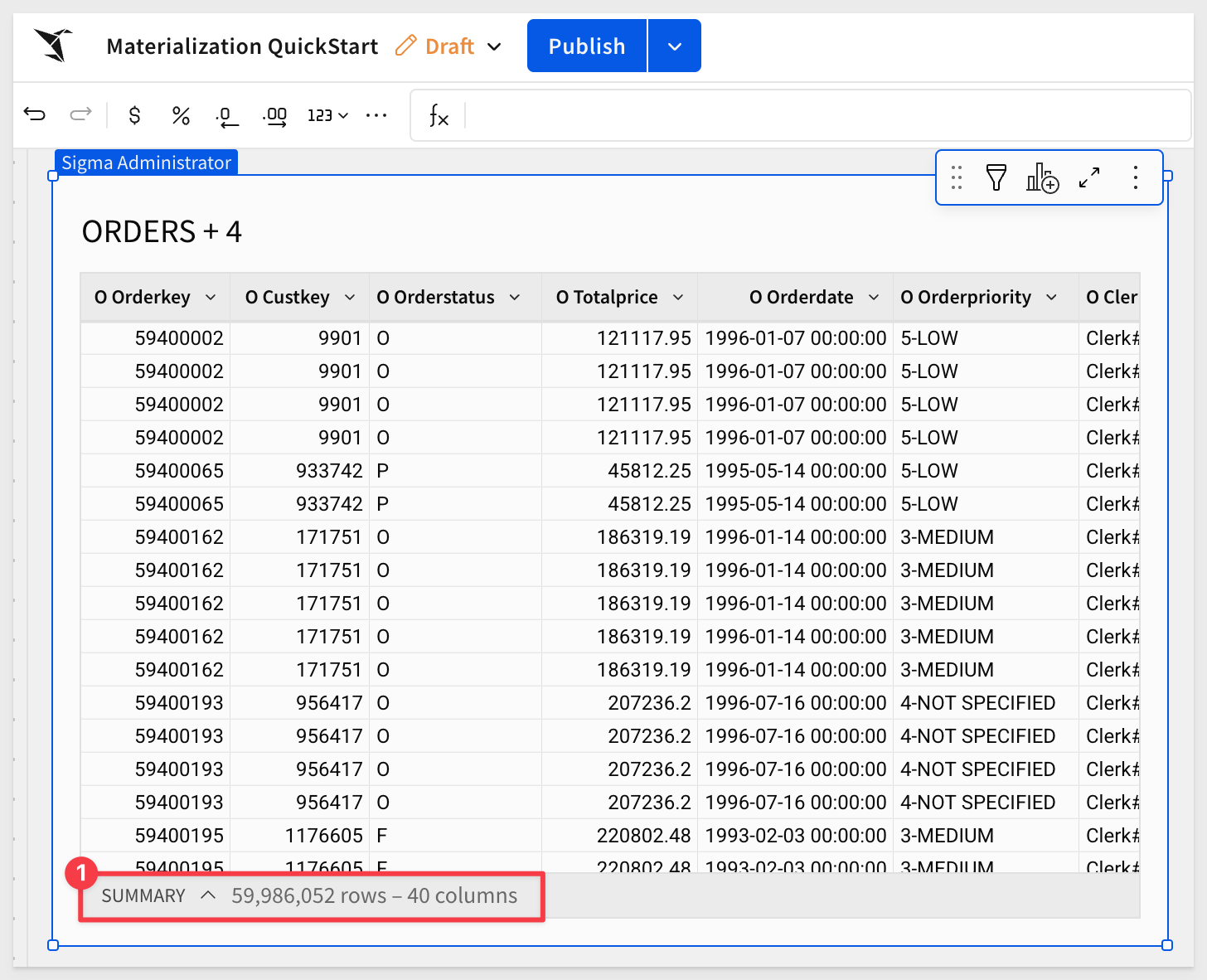Click the upper P Orderstatus cell
Image resolution: width=1207 pixels, height=980 pixels.
(x=455, y=471)
